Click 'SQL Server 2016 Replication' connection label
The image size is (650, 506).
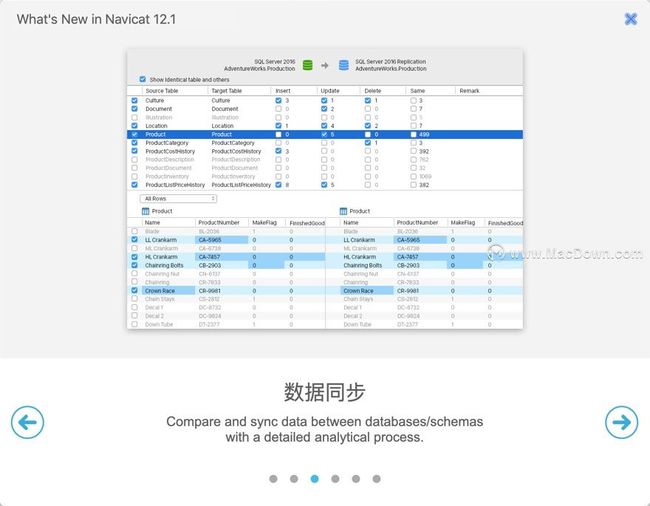pyautogui.click(x=390, y=61)
